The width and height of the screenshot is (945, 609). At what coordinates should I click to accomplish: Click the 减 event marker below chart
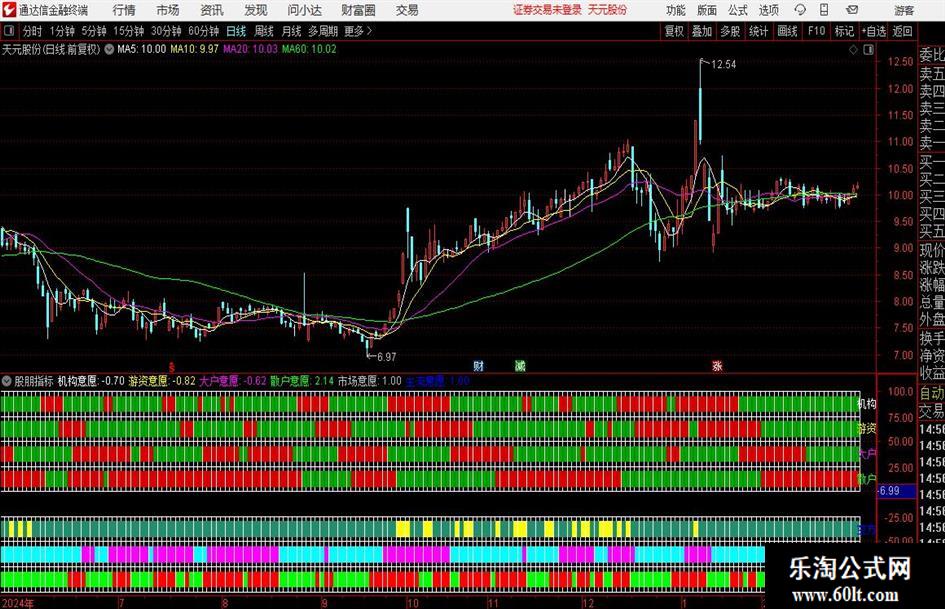point(520,365)
